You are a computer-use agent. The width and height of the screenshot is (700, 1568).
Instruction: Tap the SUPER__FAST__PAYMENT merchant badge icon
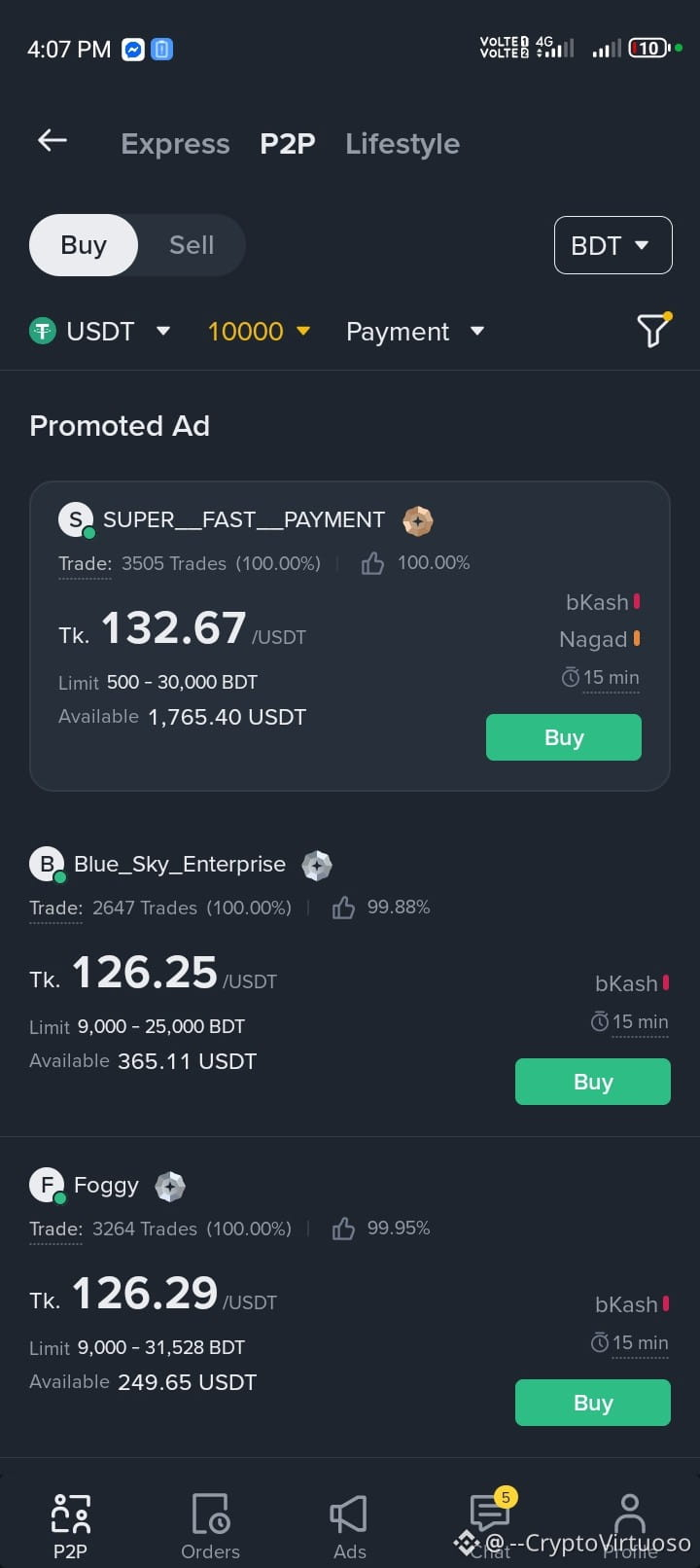[418, 520]
